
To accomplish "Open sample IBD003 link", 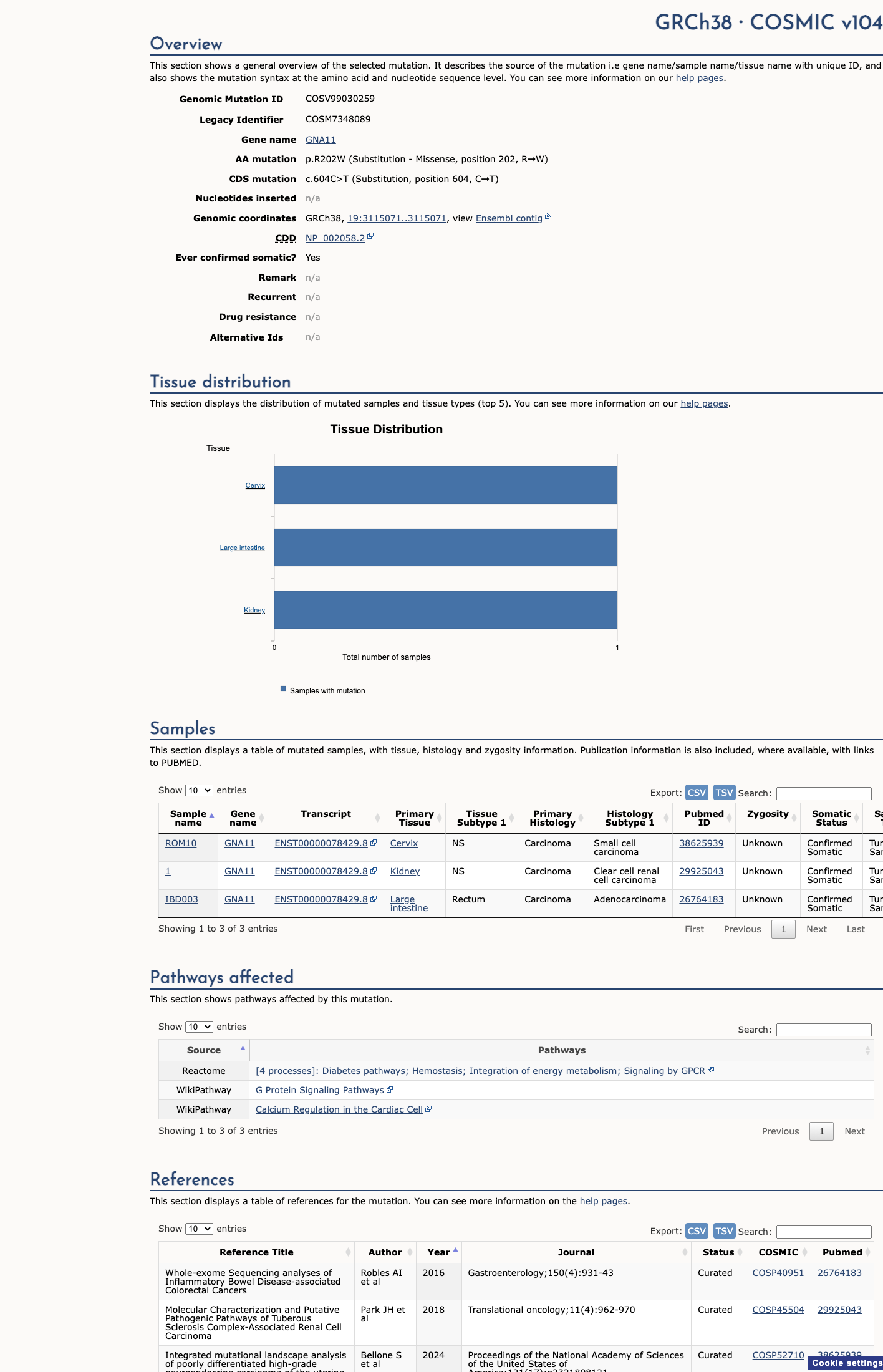I will (x=181, y=899).
